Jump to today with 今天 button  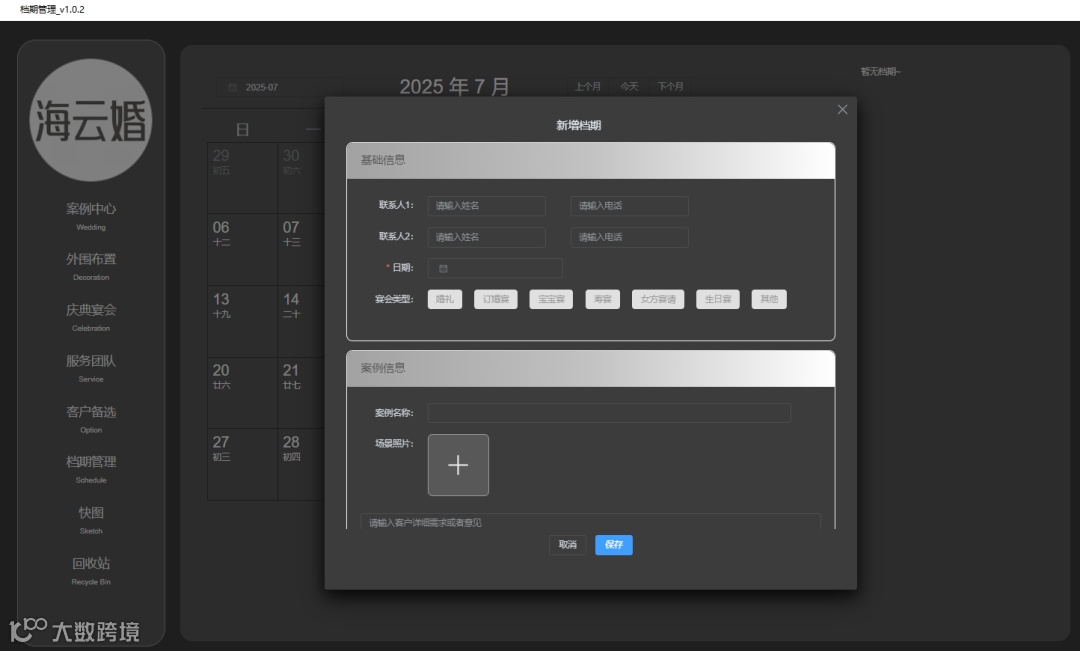click(629, 87)
